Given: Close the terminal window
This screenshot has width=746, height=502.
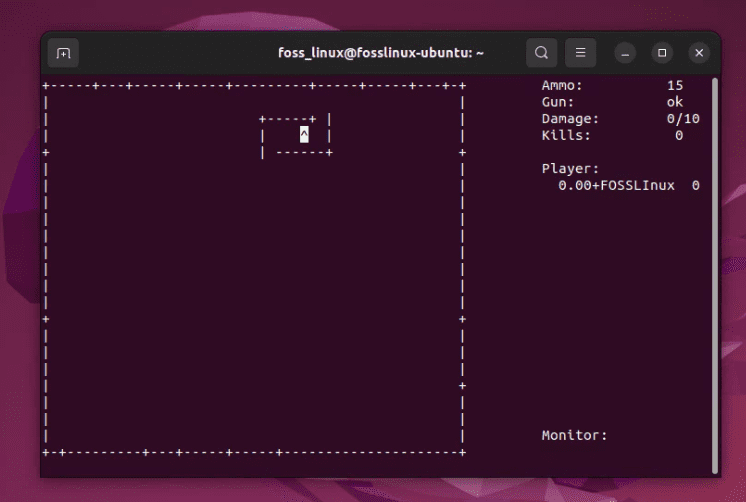Looking at the screenshot, I should point(699,53).
